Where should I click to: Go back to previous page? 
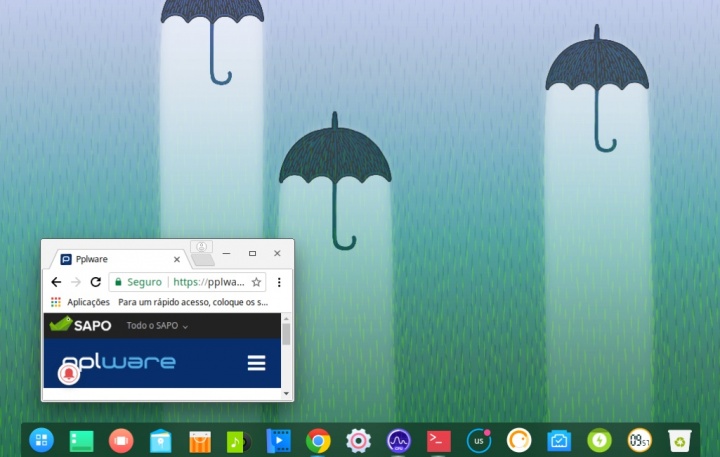coord(56,283)
